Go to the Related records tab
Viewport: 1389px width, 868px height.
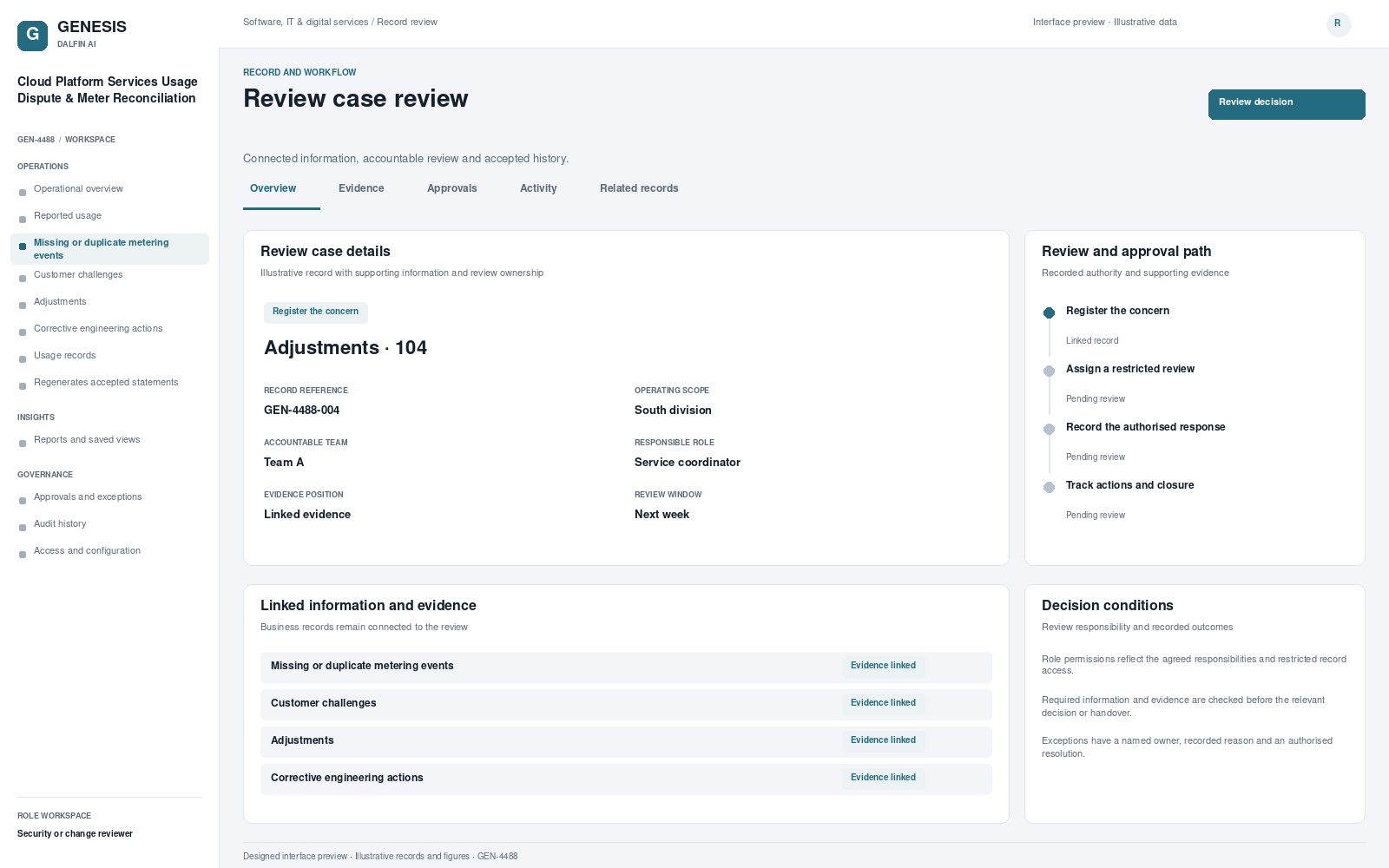pyautogui.click(x=639, y=188)
